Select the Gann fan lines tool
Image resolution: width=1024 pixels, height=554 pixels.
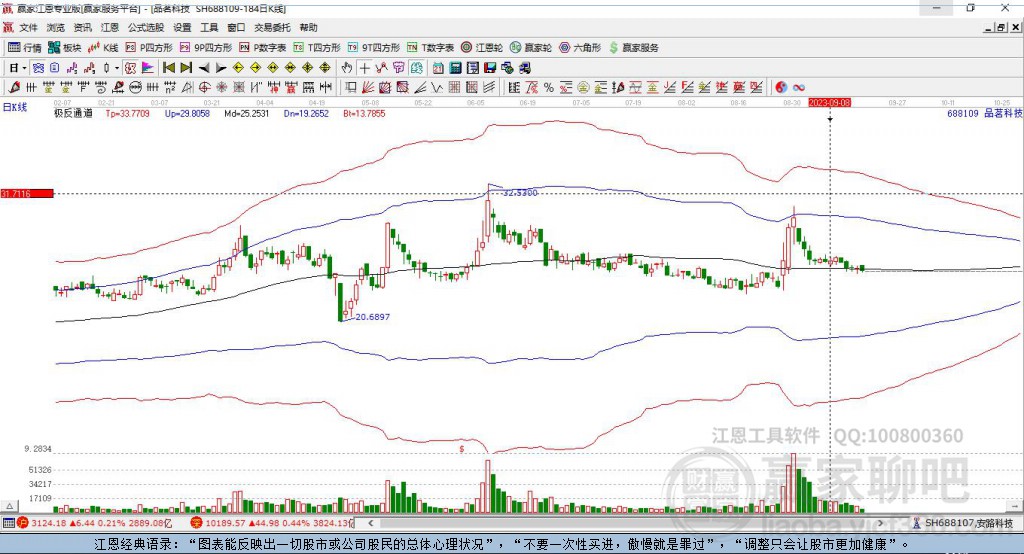[x=368, y=88]
